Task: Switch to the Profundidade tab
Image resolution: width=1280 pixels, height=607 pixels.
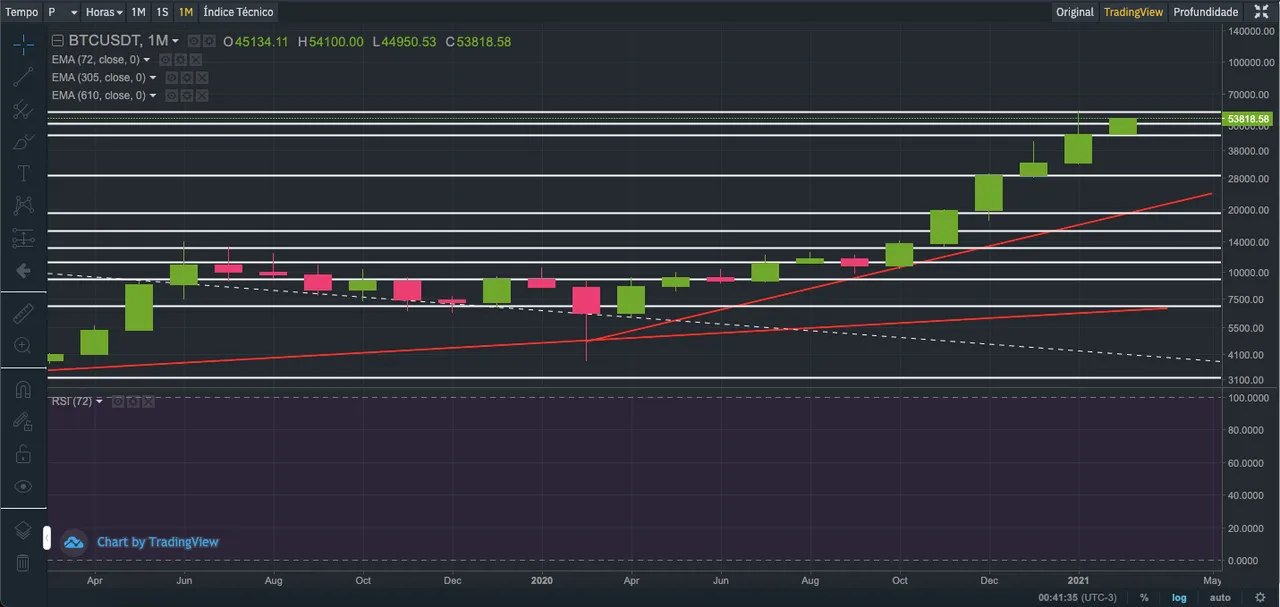Action: click(1205, 12)
